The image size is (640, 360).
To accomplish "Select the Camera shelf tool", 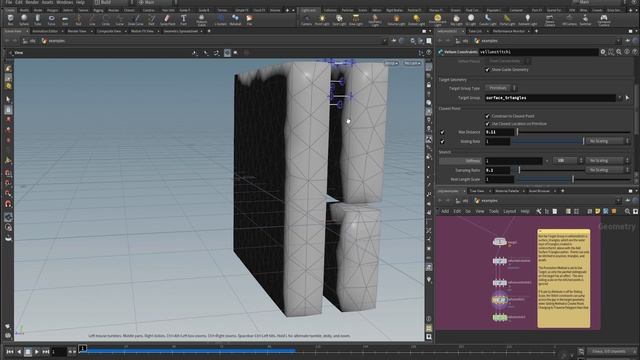I will pyautogui.click(x=306, y=20).
